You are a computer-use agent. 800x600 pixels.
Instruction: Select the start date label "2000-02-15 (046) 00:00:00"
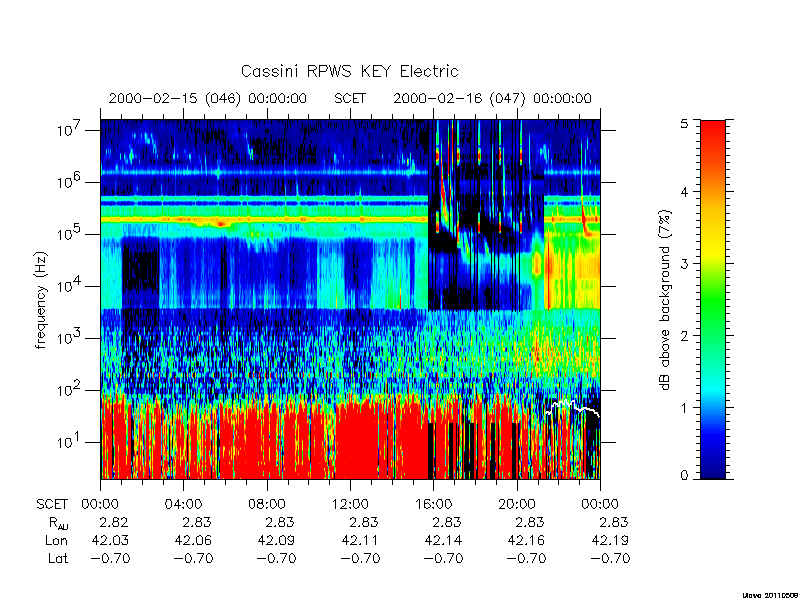click(x=208, y=98)
